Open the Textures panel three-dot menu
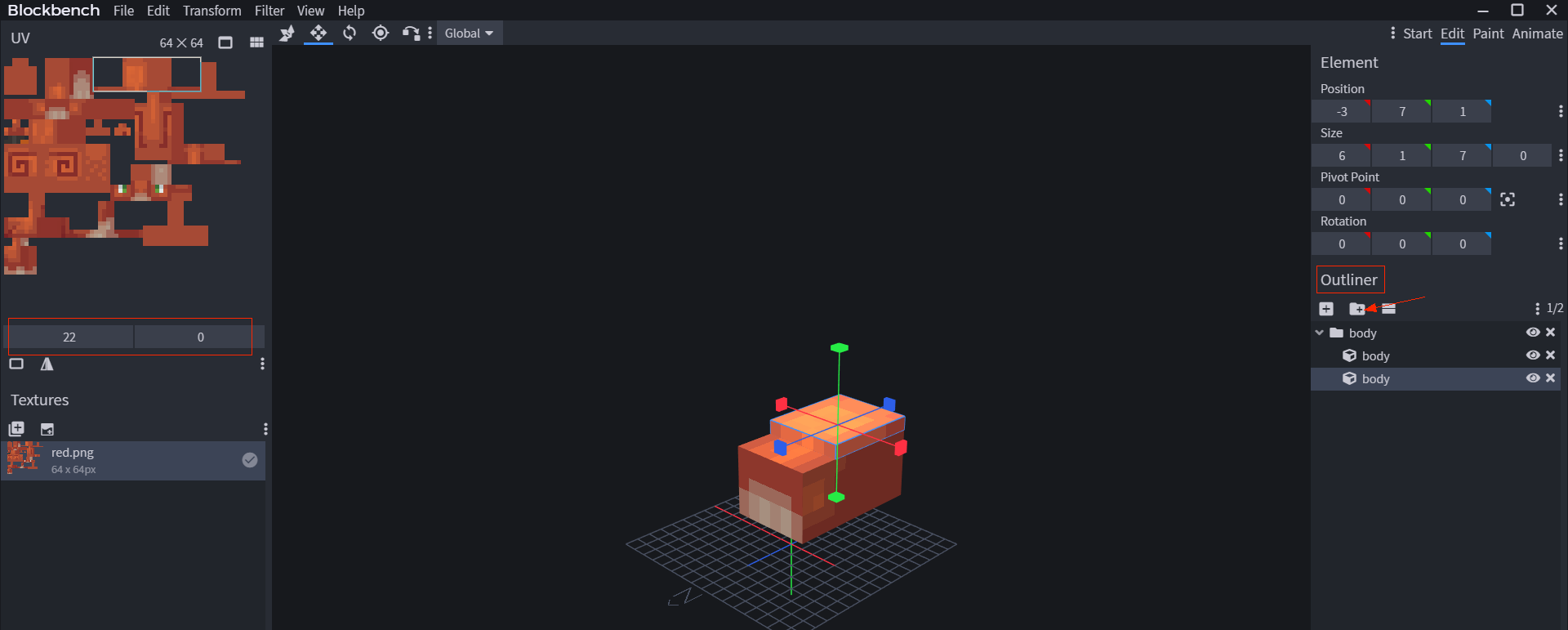 click(265, 429)
